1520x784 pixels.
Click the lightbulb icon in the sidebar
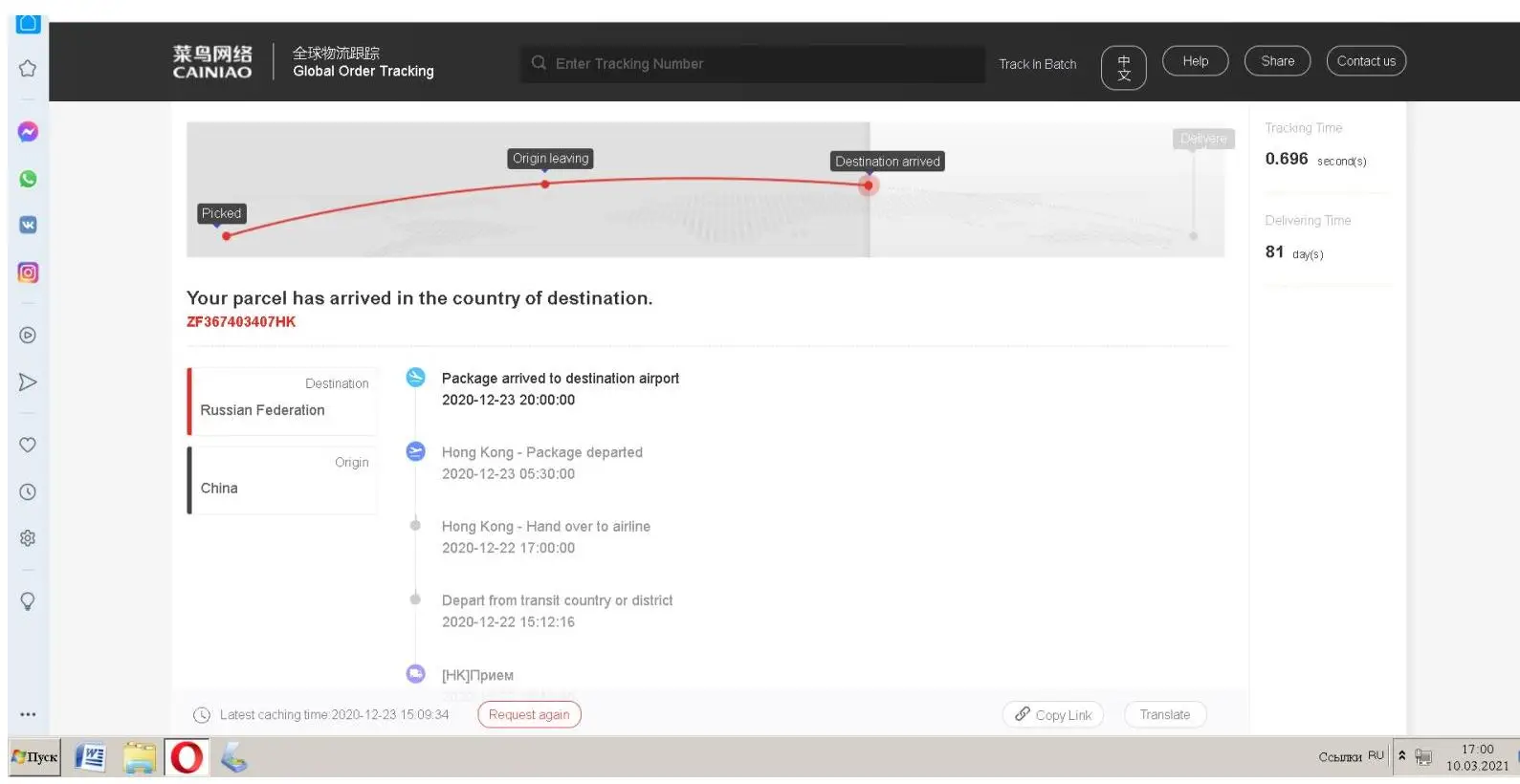[x=28, y=601]
